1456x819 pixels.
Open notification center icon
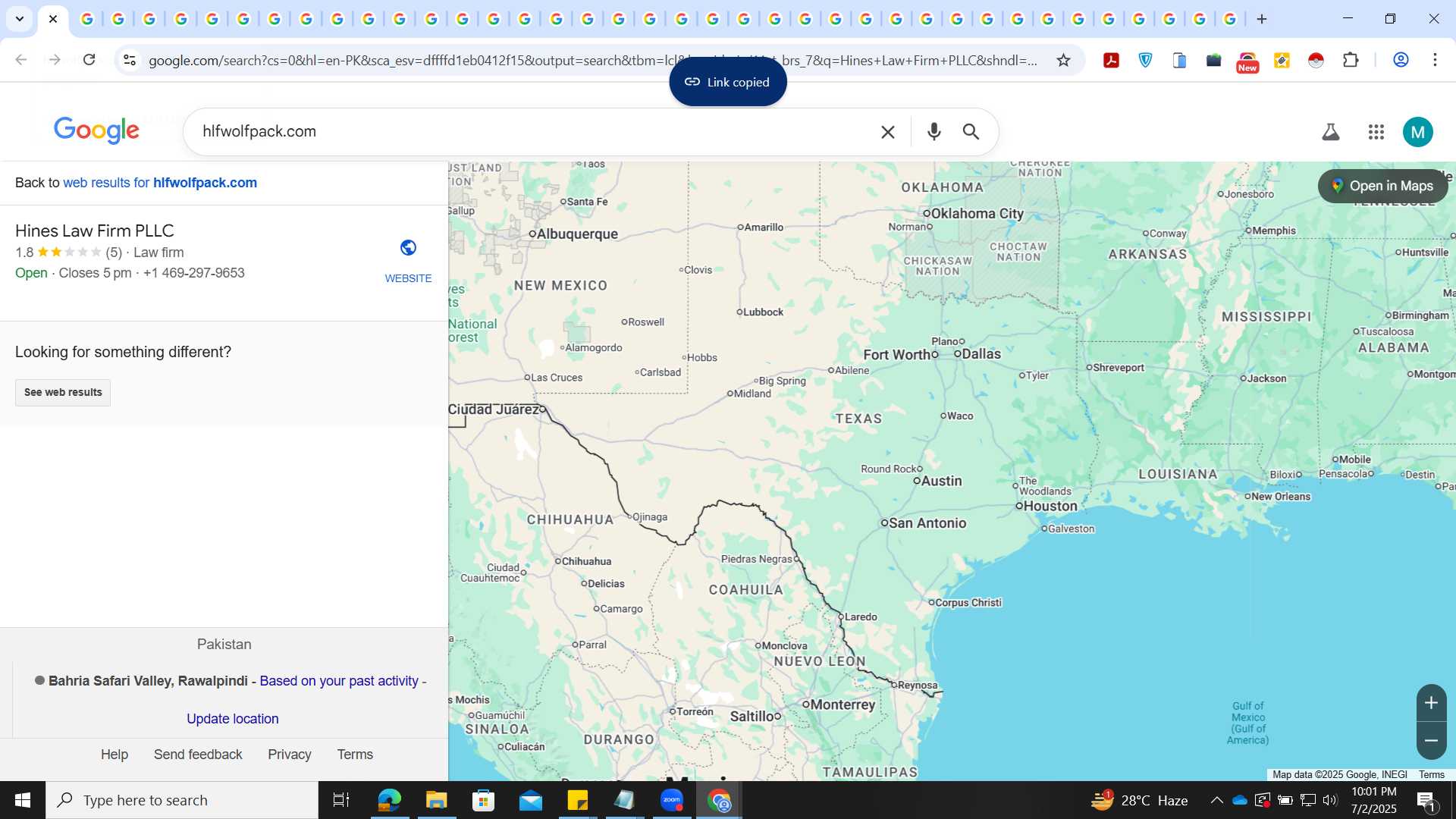click(x=1426, y=800)
